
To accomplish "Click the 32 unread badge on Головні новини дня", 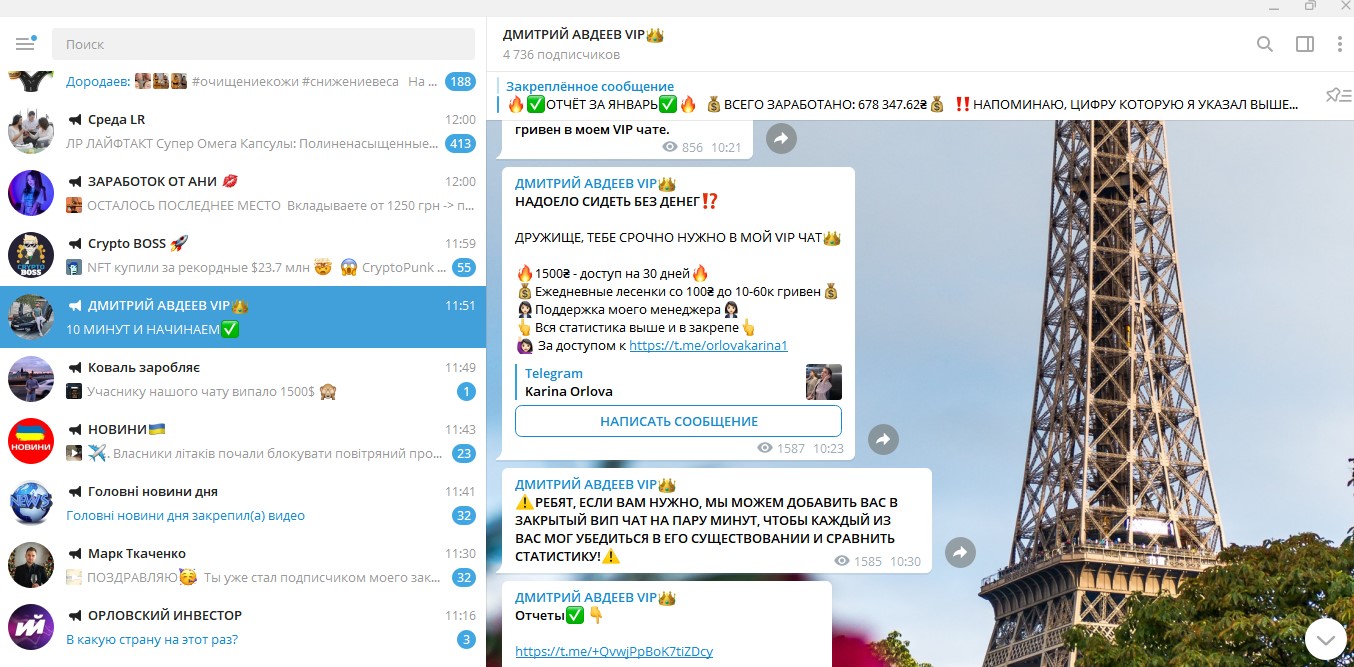I will pyautogui.click(x=463, y=516).
